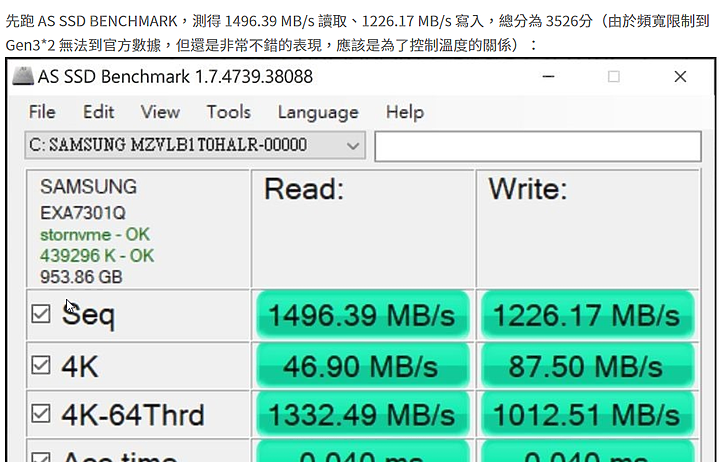Click the Write: column header
Image resolution: width=720 pixels, height=462 pixels.
click(x=528, y=189)
